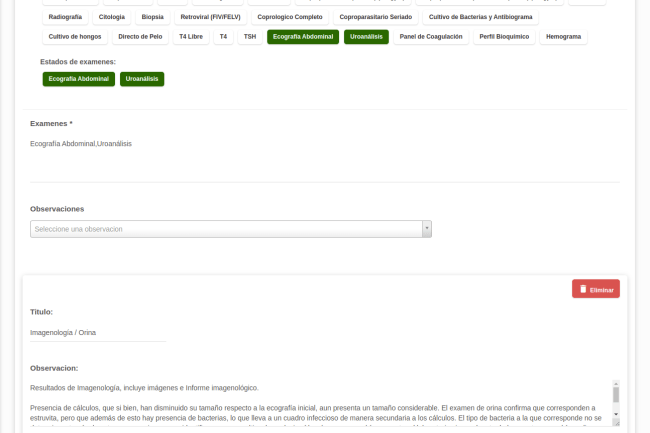Select the Cultivo de hongos exam
This screenshot has height=433, width=650.
pyautogui.click(x=73, y=37)
